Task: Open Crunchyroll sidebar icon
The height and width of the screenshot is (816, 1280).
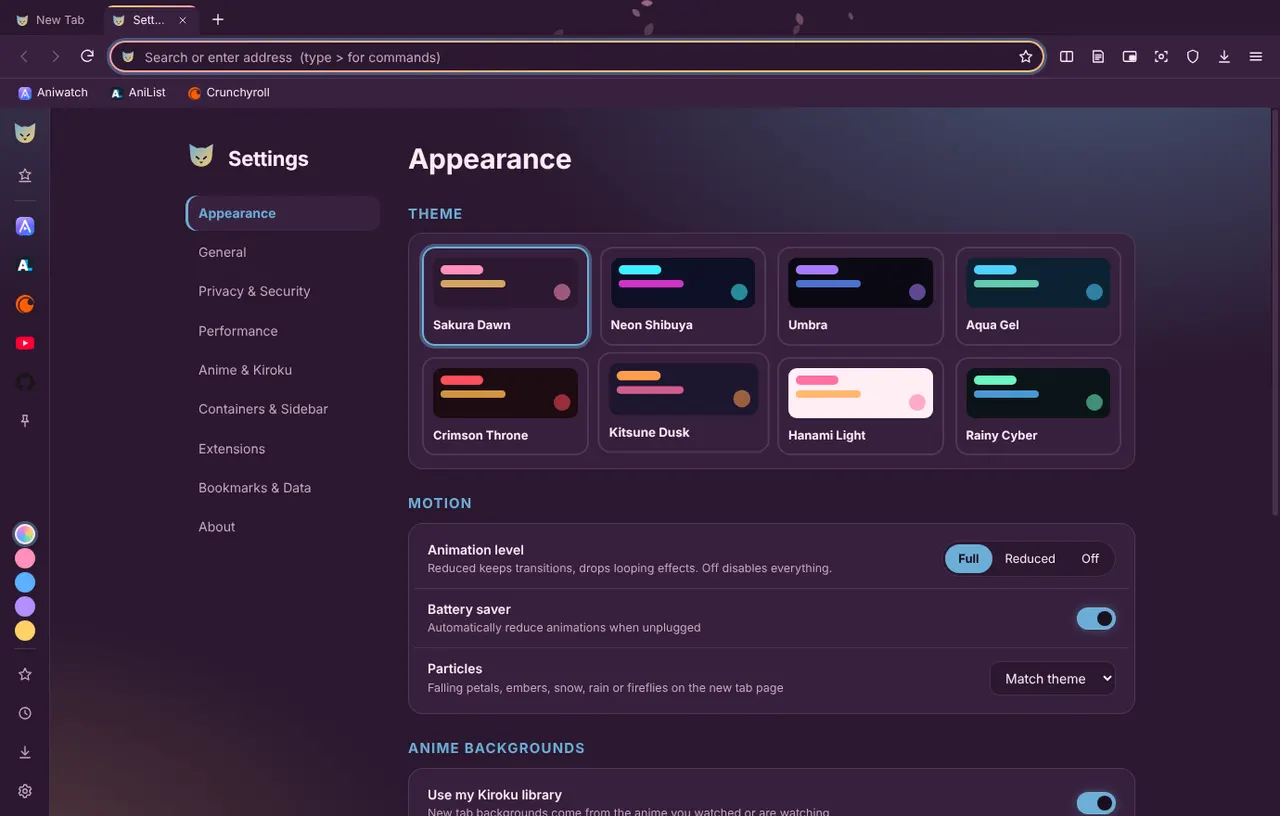Action: point(25,304)
